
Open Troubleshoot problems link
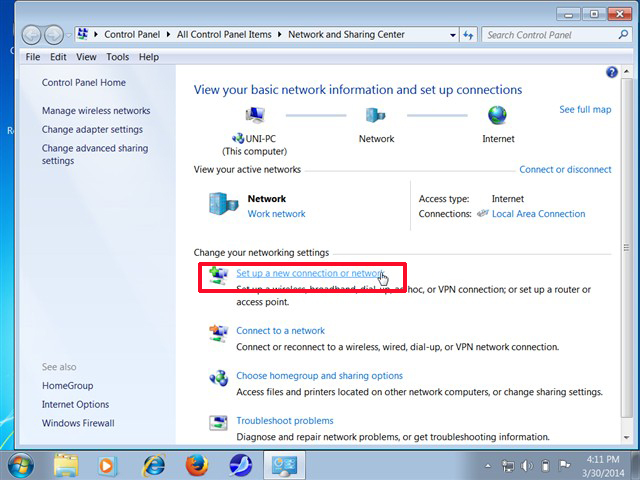[x=284, y=420]
